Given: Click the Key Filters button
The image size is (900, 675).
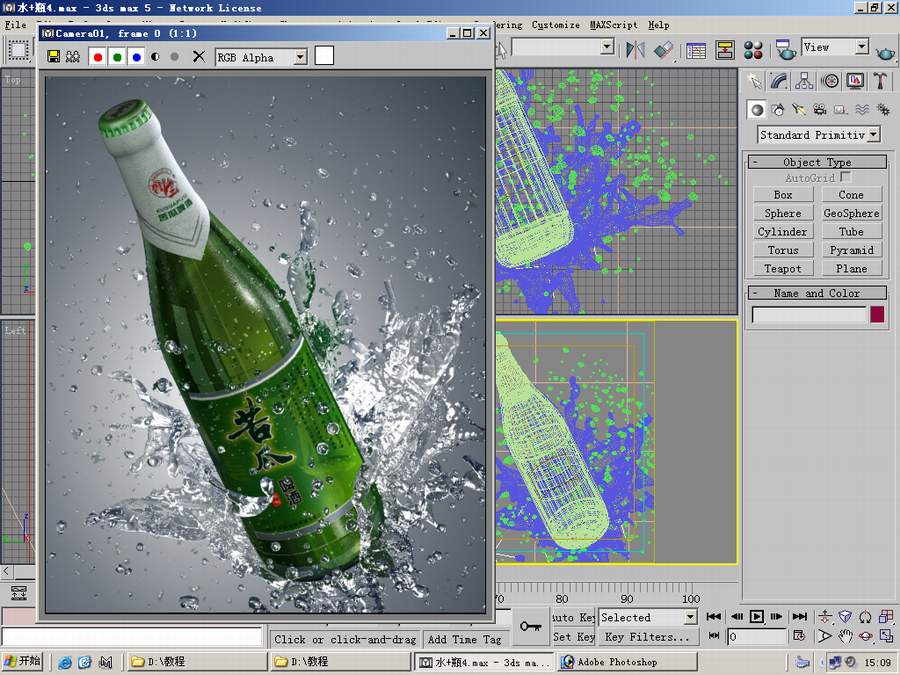Looking at the screenshot, I should 649,637.
